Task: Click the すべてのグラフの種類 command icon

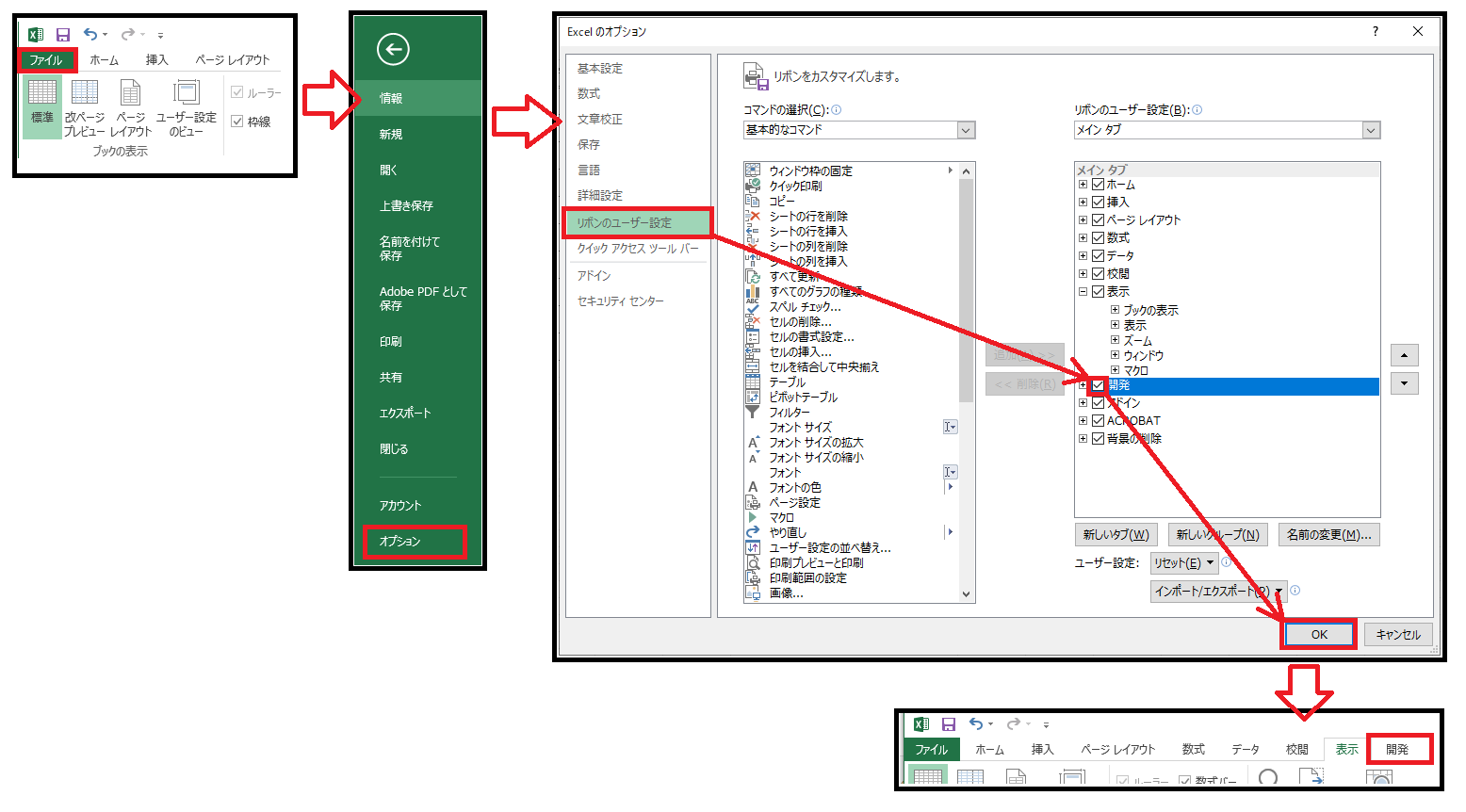Action: pyautogui.click(x=753, y=291)
